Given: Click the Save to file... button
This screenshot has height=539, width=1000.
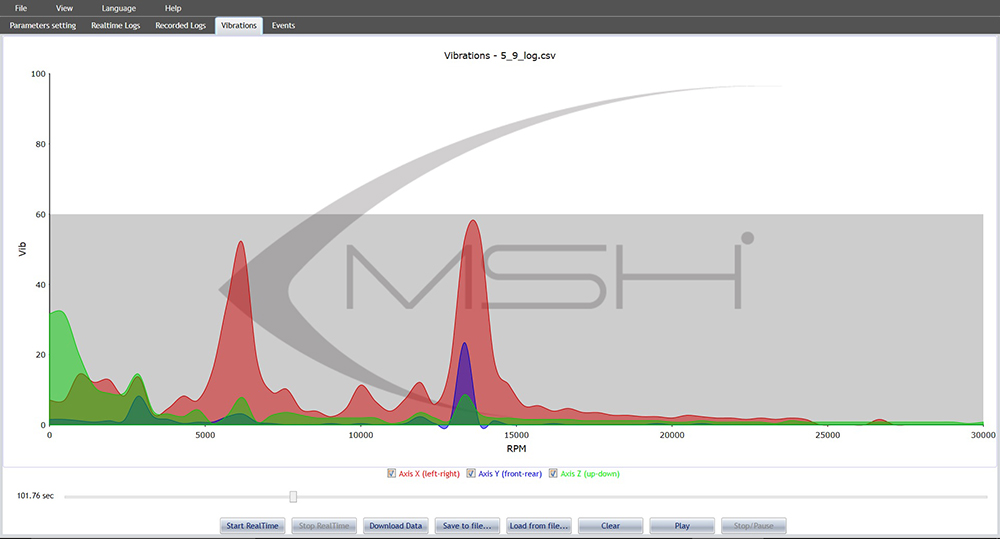Looking at the screenshot, I should tap(467, 526).
